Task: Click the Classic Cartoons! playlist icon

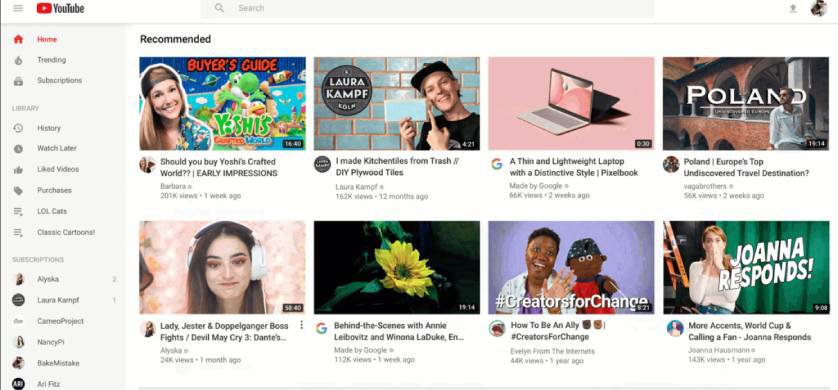Action: coord(18,232)
